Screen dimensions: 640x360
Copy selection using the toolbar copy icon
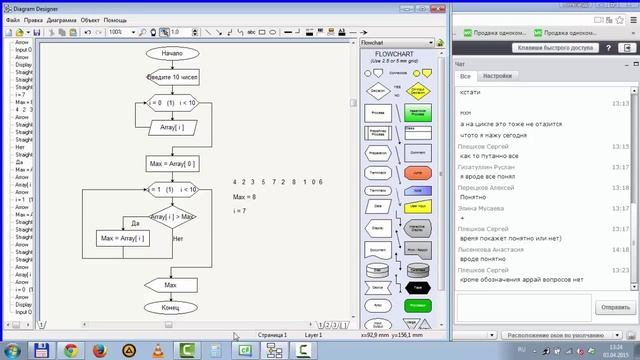pyautogui.click(x=62, y=32)
